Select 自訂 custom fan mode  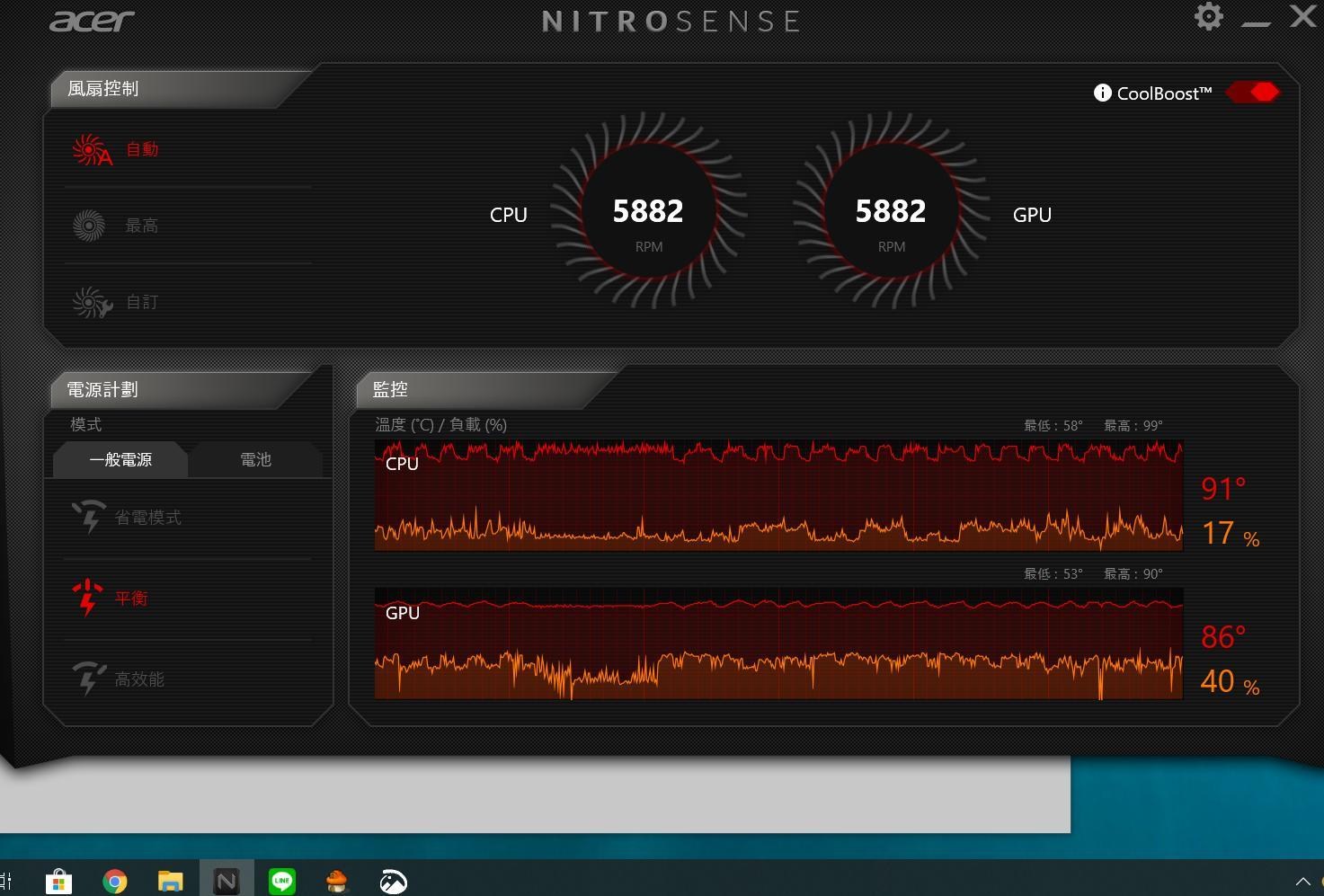[142, 302]
